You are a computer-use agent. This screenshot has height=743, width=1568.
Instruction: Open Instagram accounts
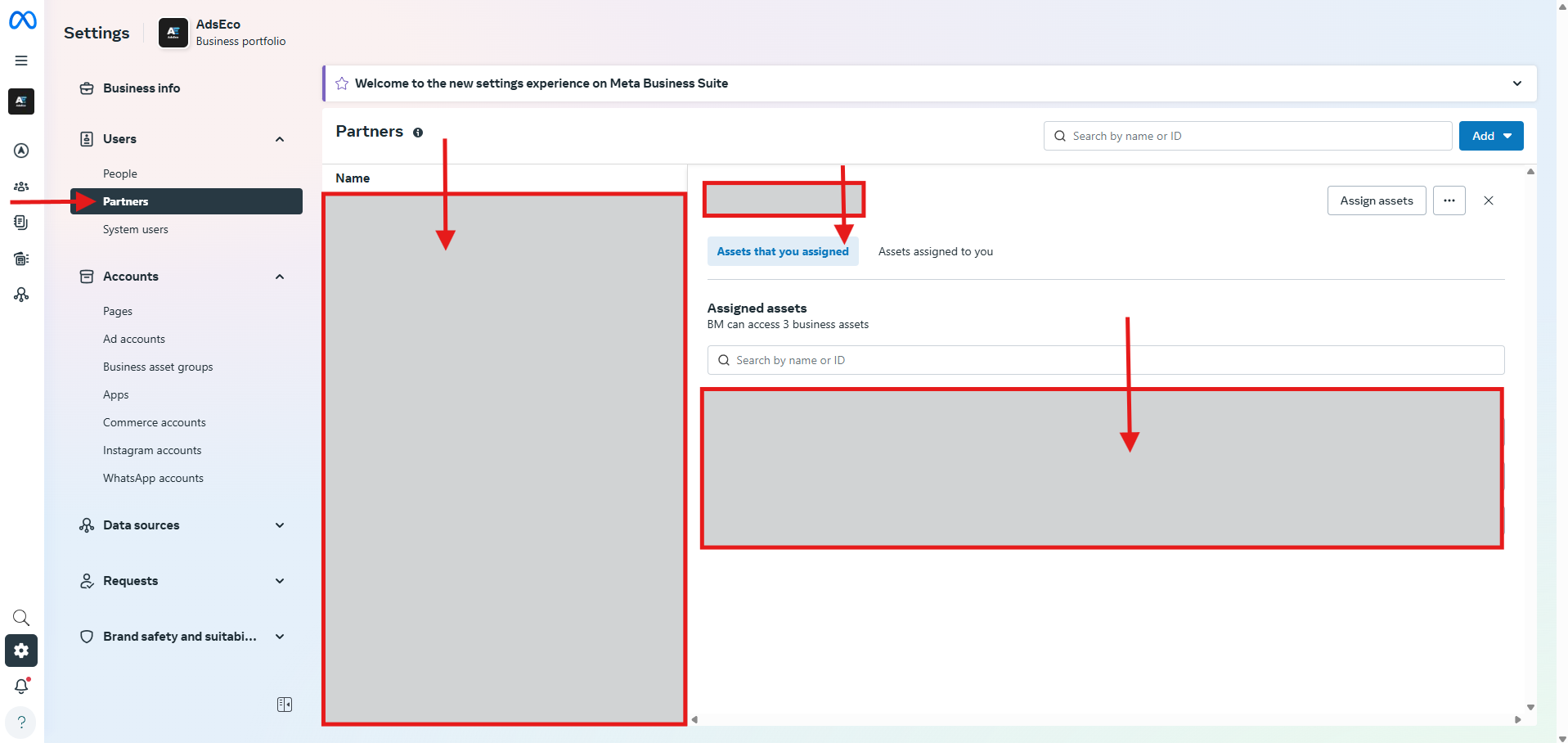152,450
